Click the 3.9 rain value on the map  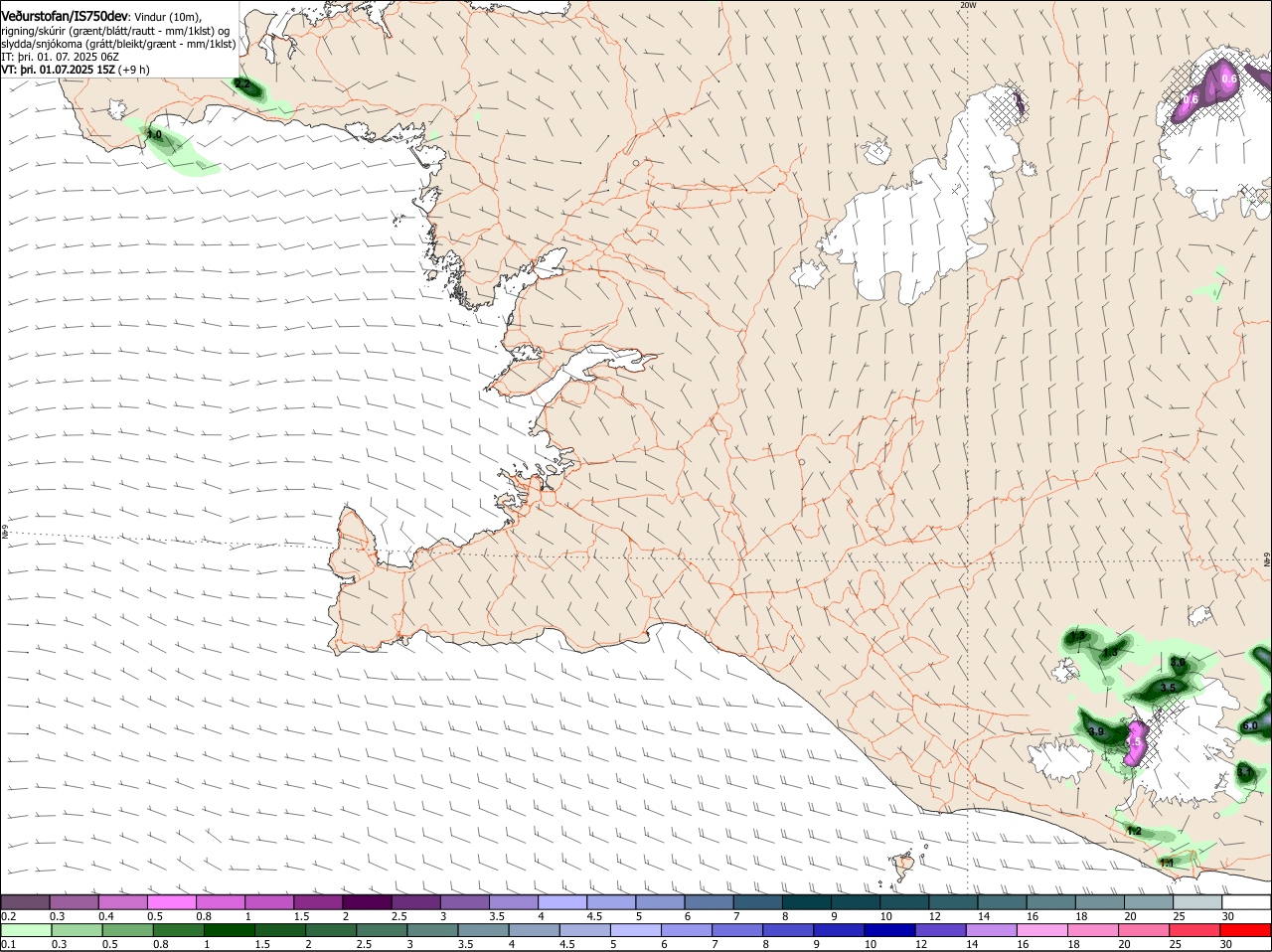pyautogui.click(x=1096, y=731)
